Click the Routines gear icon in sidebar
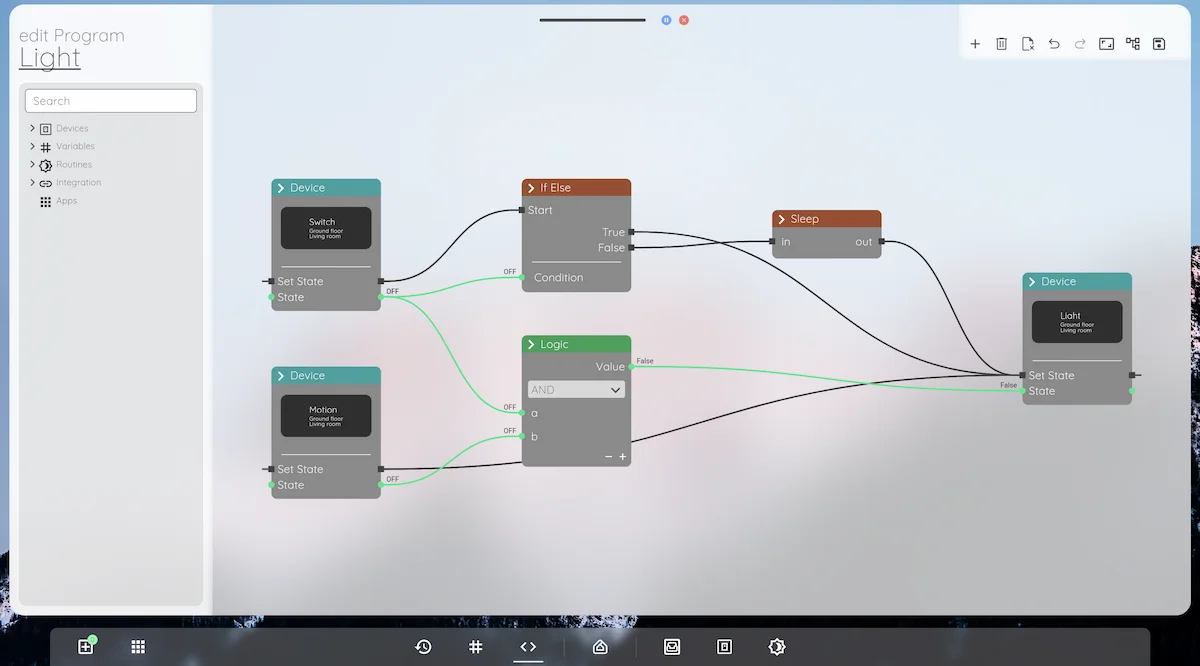 pos(45,165)
